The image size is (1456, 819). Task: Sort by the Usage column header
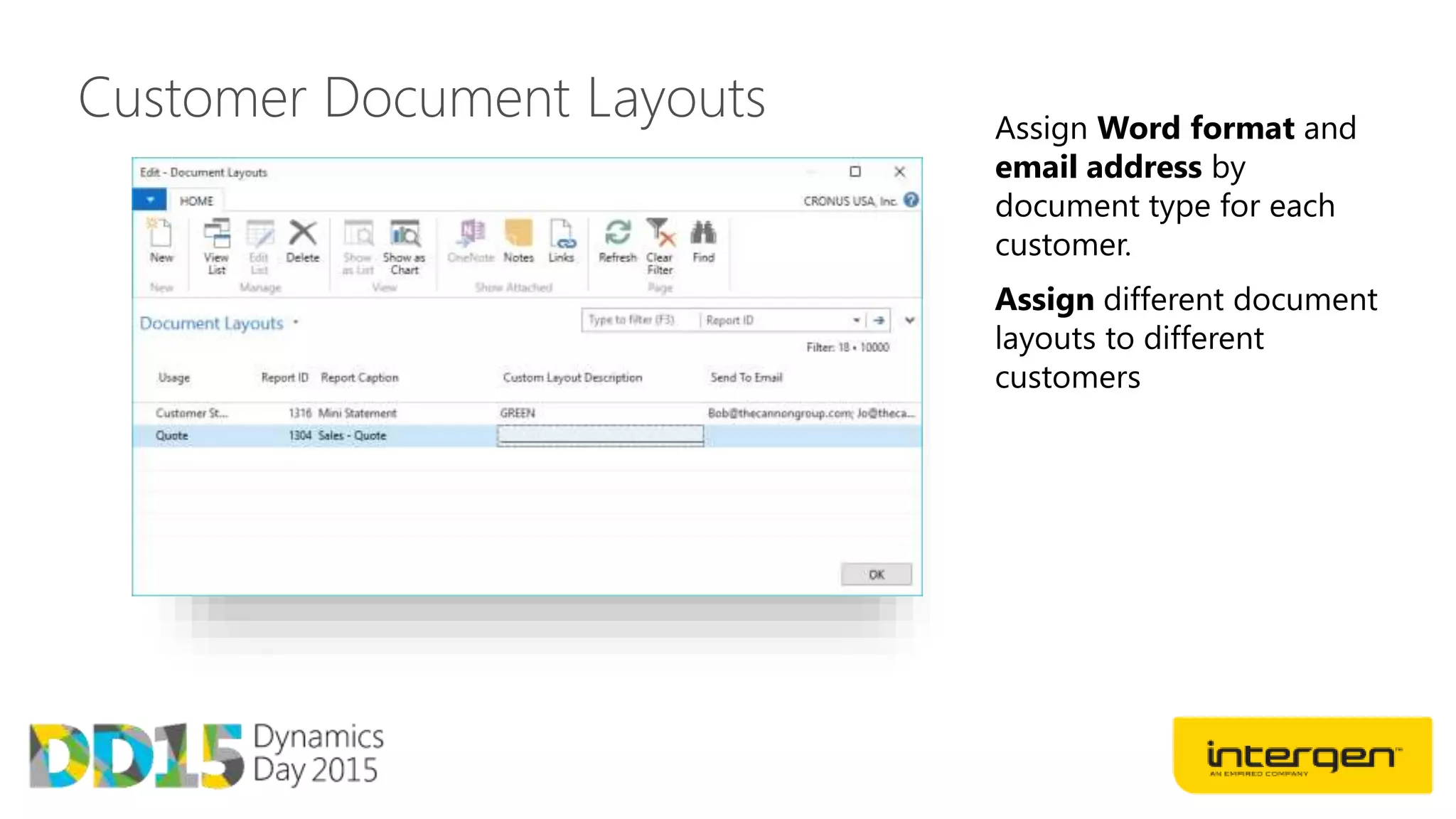tap(174, 378)
